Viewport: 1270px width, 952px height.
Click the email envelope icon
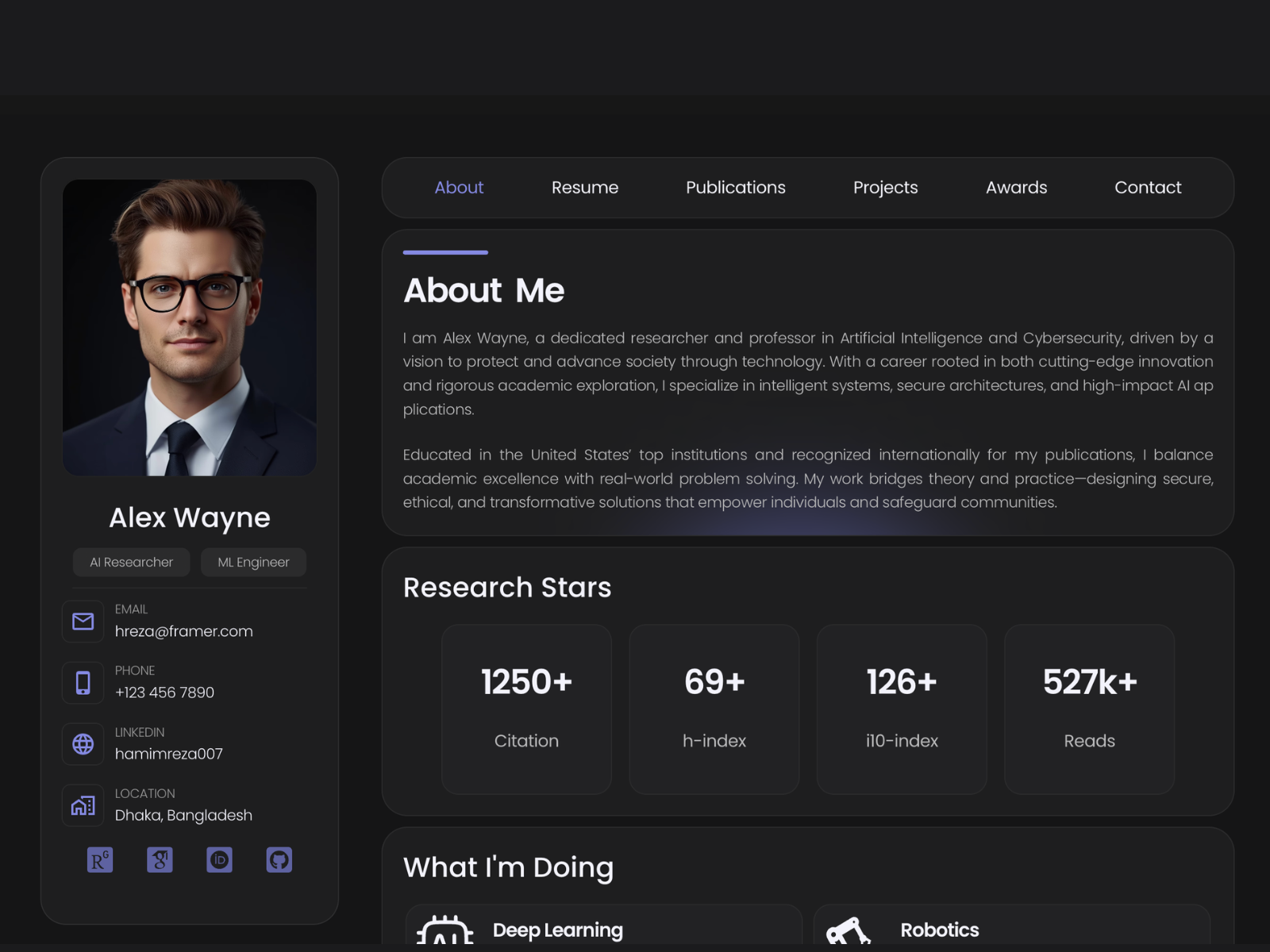(x=83, y=621)
